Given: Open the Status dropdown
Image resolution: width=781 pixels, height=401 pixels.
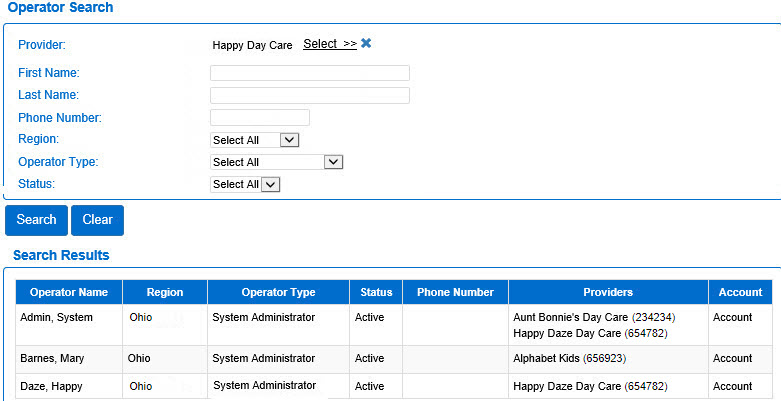Looking at the screenshot, I should tap(245, 184).
